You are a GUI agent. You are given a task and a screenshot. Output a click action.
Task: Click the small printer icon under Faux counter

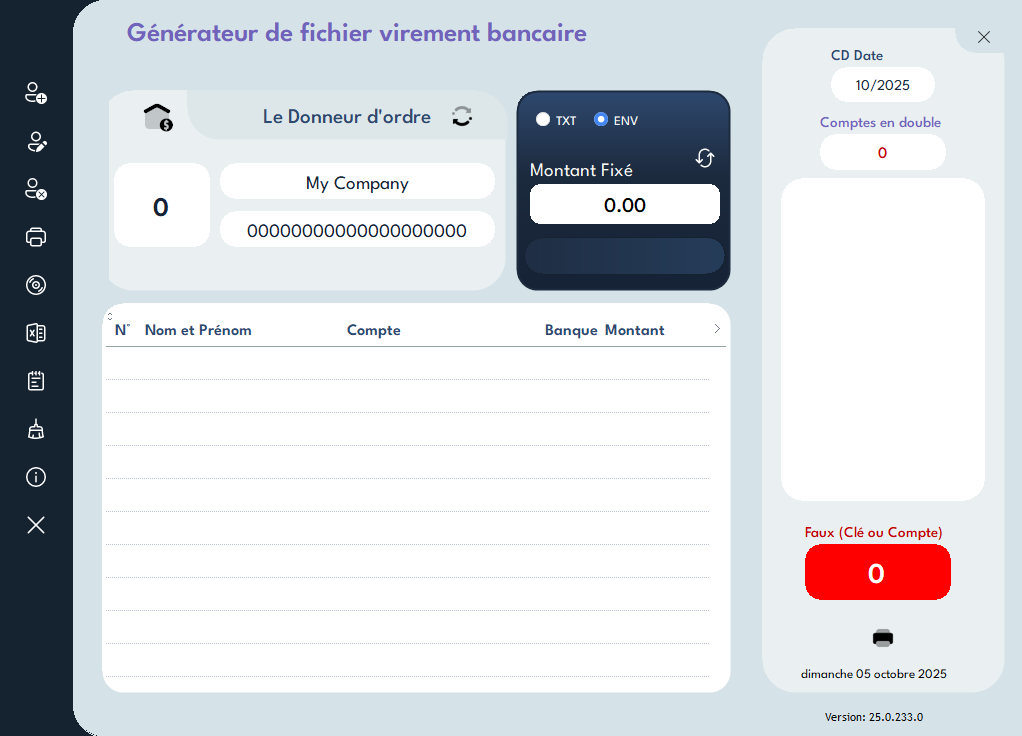tap(882, 638)
